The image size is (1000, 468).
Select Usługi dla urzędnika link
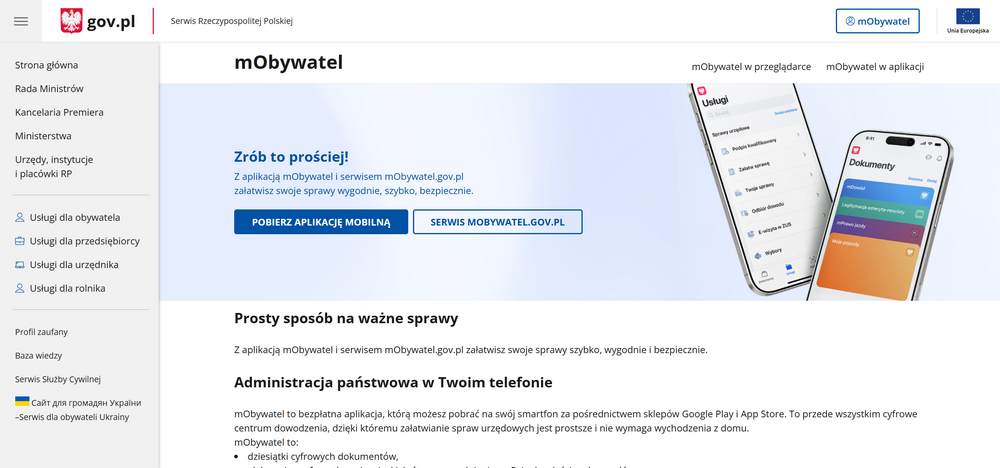(x=74, y=265)
